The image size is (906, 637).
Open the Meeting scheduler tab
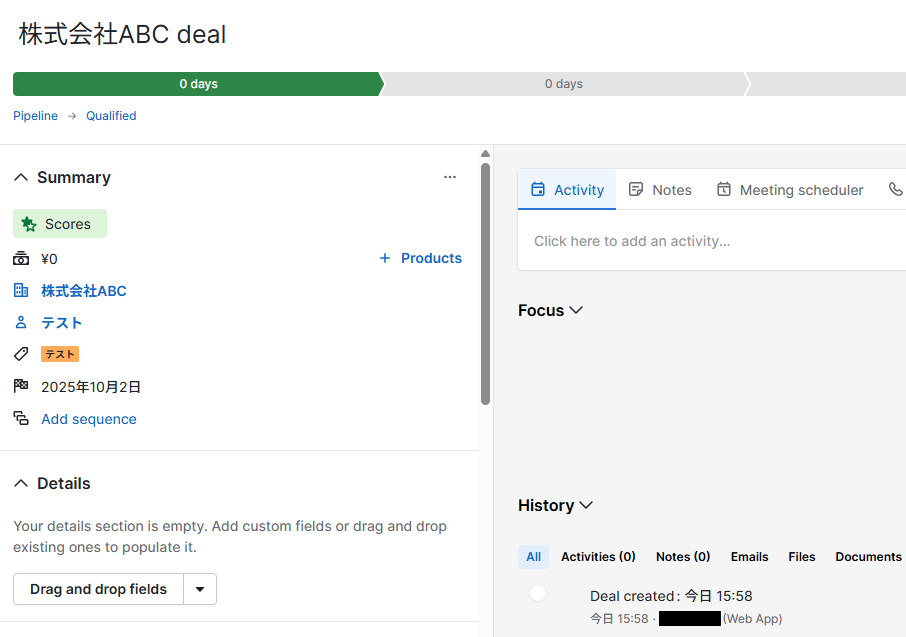(x=790, y=190)
